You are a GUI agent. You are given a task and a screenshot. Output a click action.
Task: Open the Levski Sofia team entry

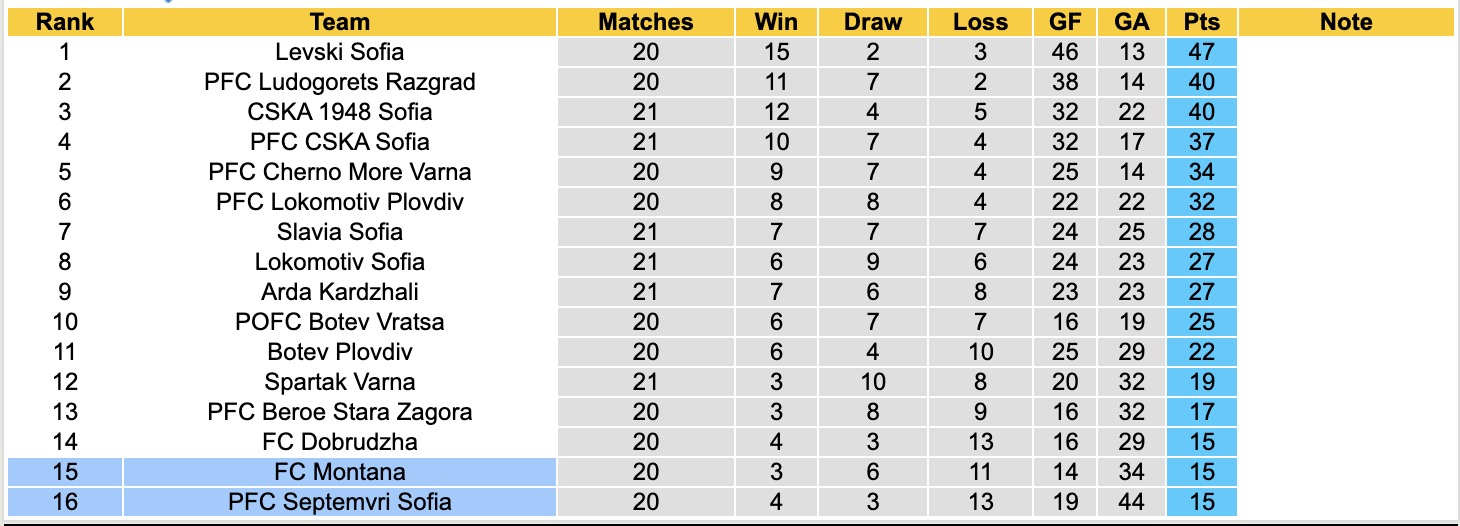[340, 52]
